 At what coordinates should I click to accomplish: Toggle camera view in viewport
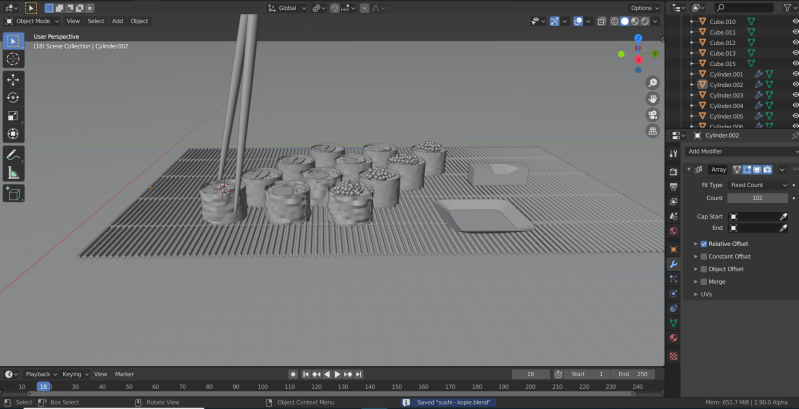[652, 115]
